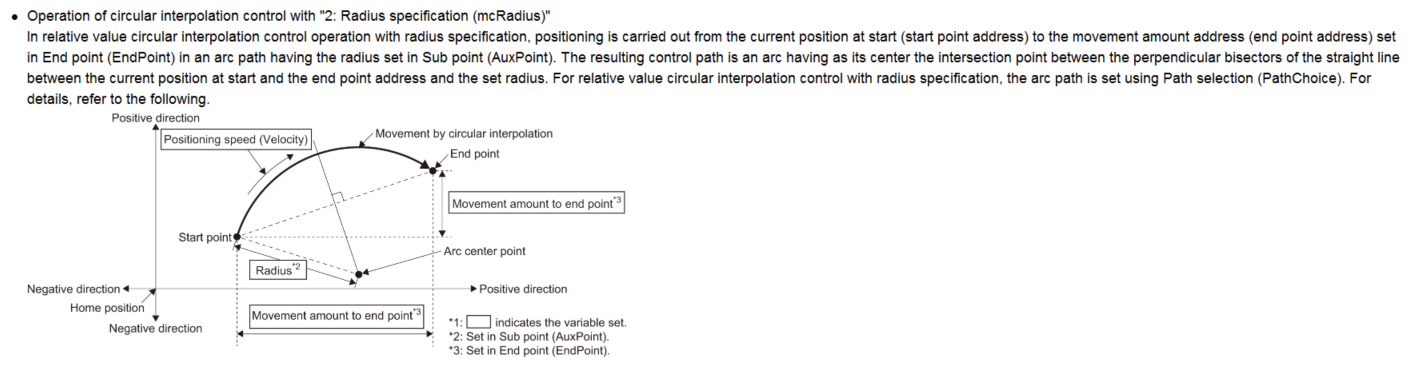Click the Home position label
The image size is (1409, 369).
click(x=106, y=308)
